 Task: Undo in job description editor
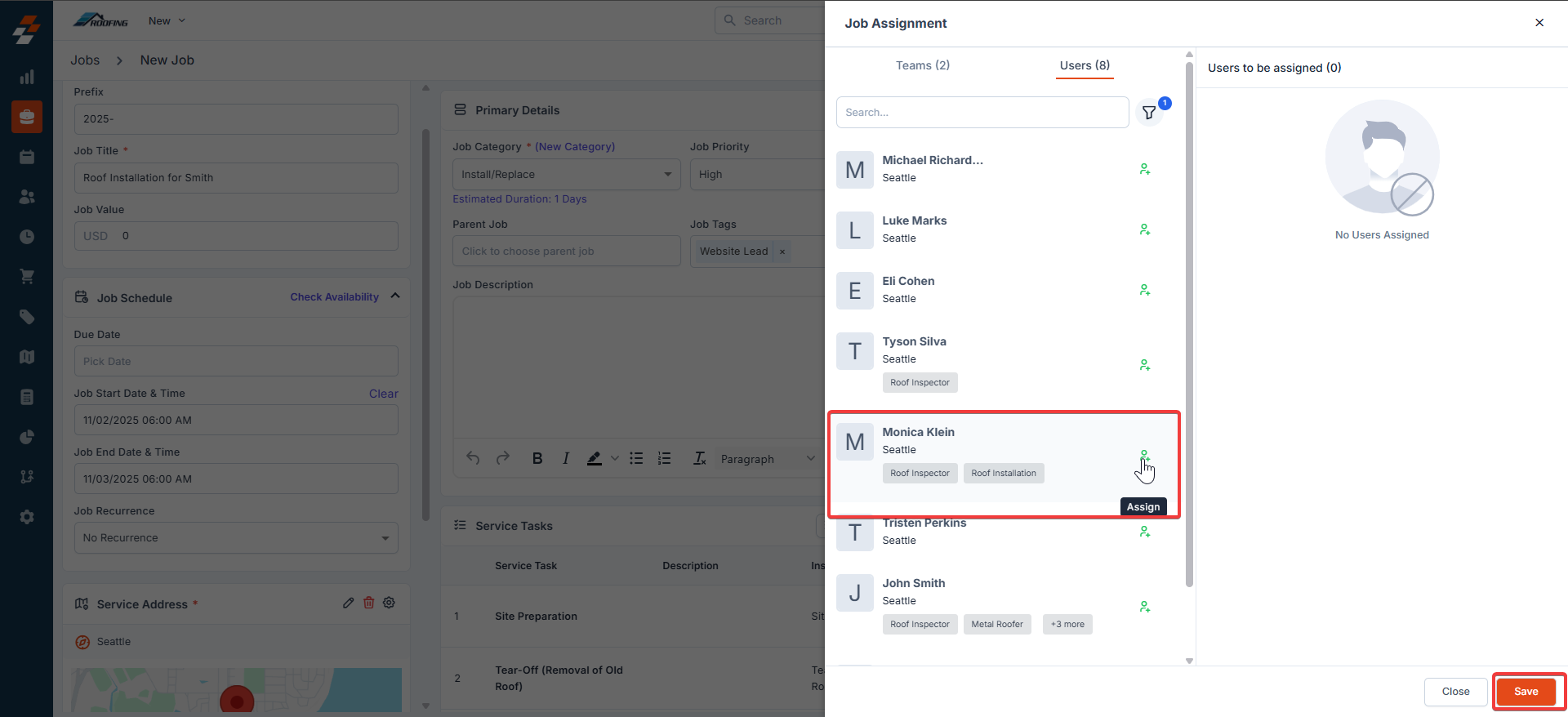[473, 458]
